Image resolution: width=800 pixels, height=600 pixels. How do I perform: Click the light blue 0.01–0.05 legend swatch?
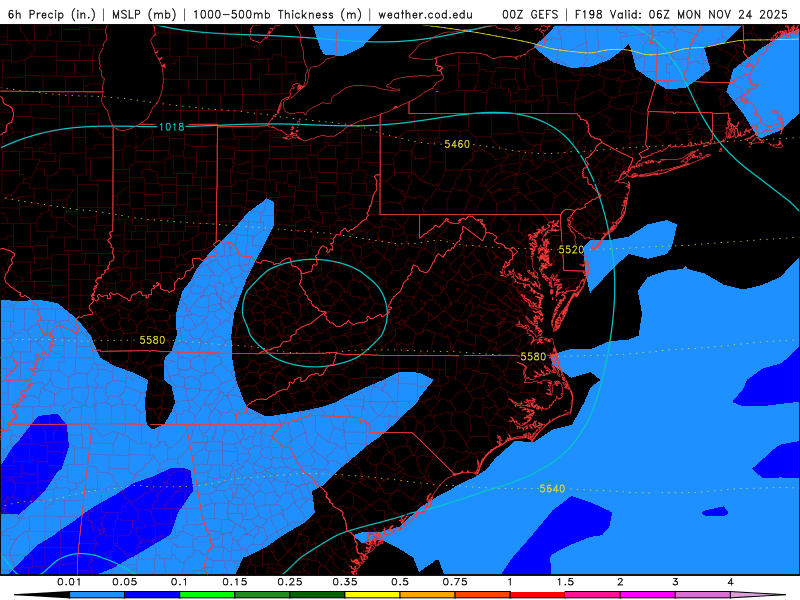[97, 595]
